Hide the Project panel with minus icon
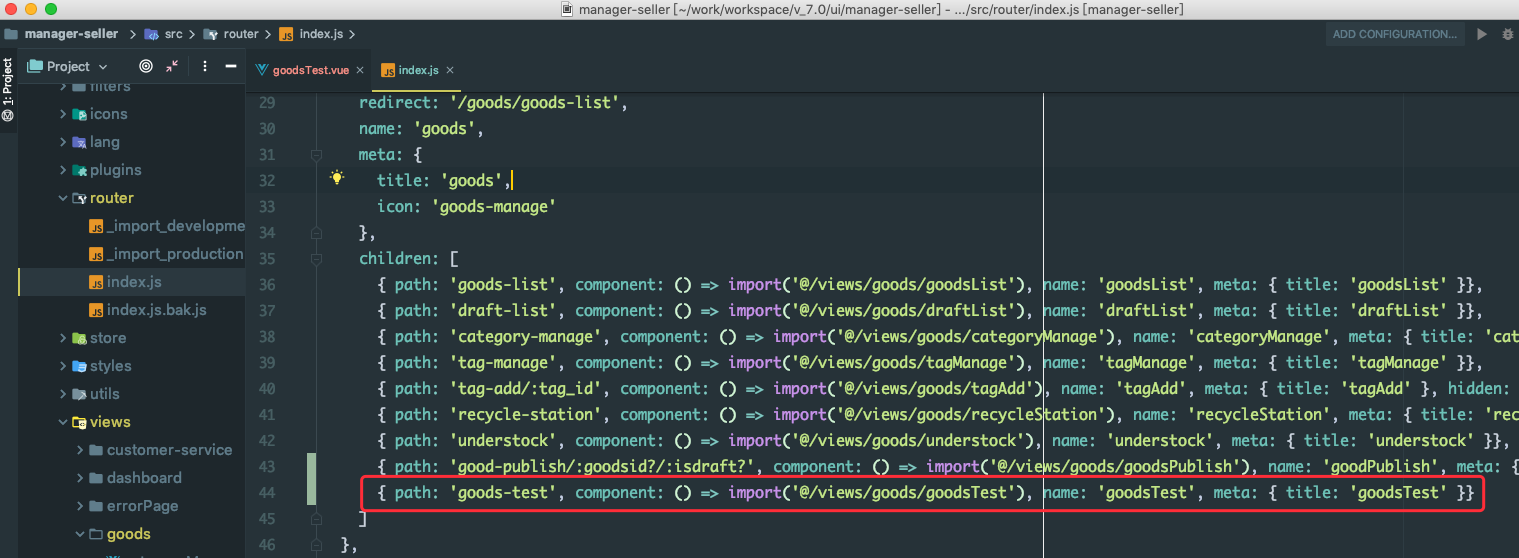 pos(231,66)
